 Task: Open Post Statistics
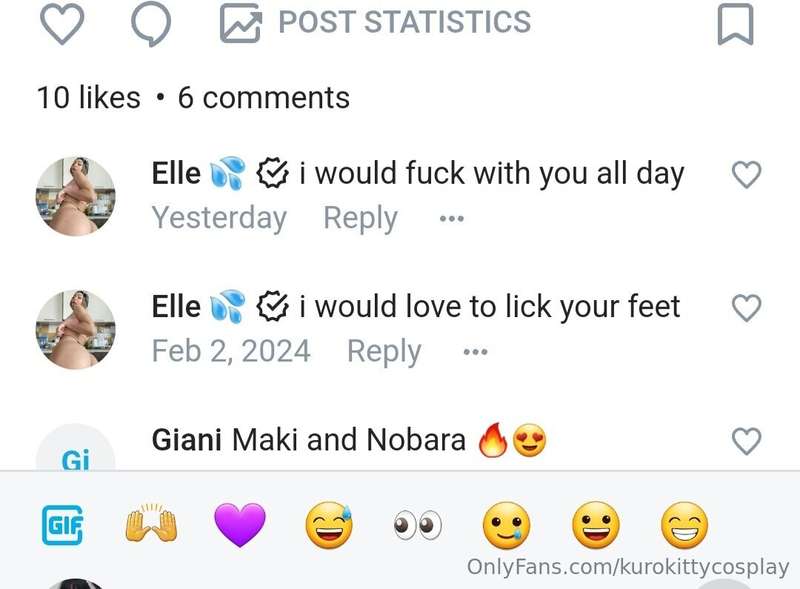click(376, 22)
